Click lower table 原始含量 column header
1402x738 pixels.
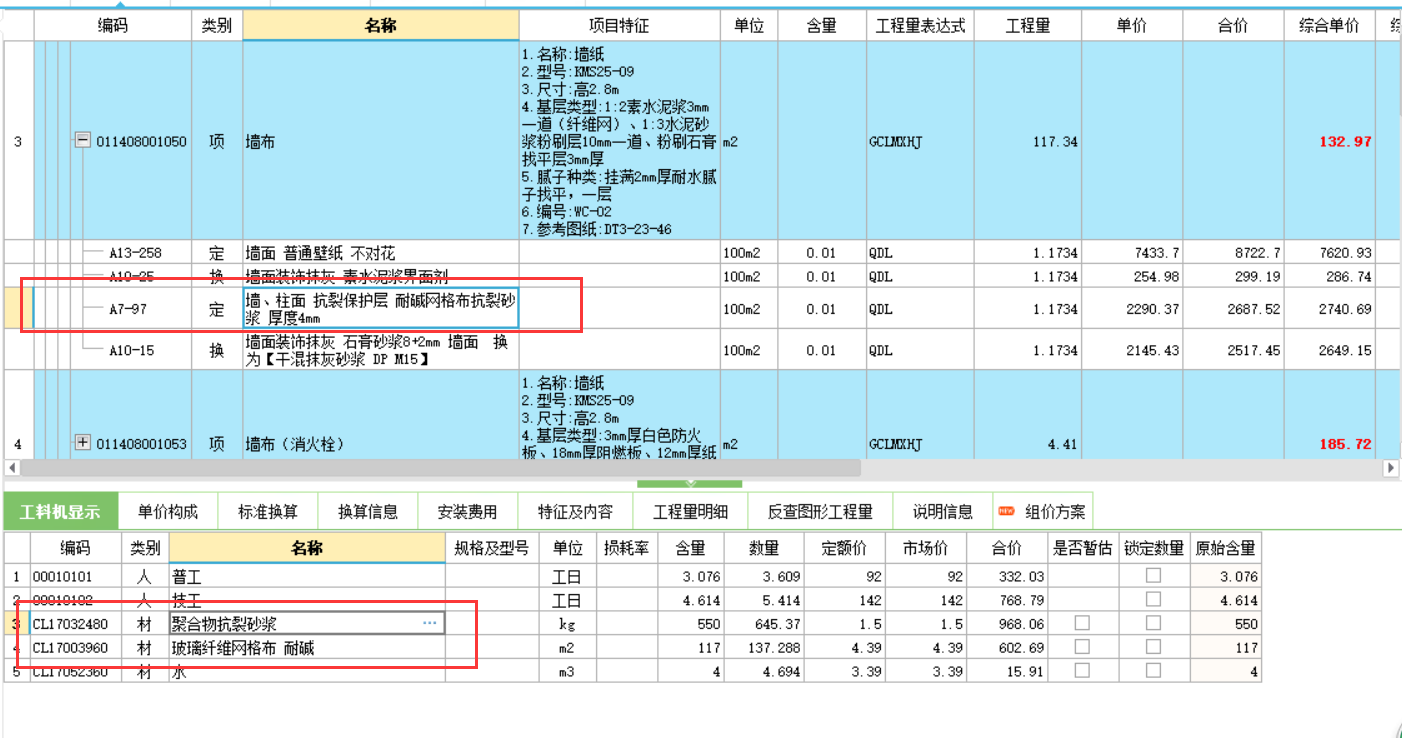point(1225,548)
